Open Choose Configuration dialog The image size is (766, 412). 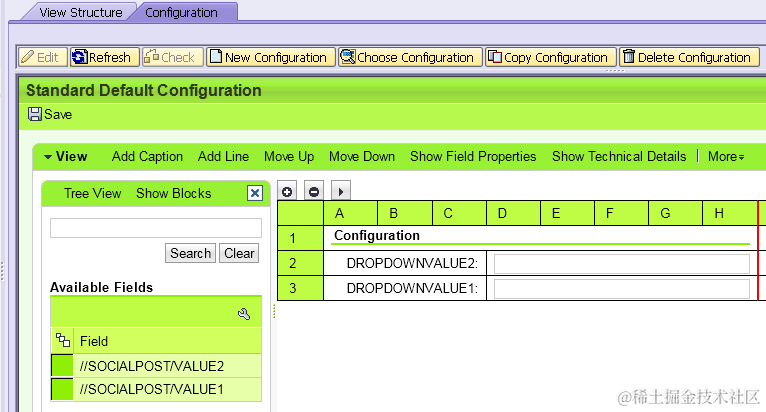tap(410, 57)
